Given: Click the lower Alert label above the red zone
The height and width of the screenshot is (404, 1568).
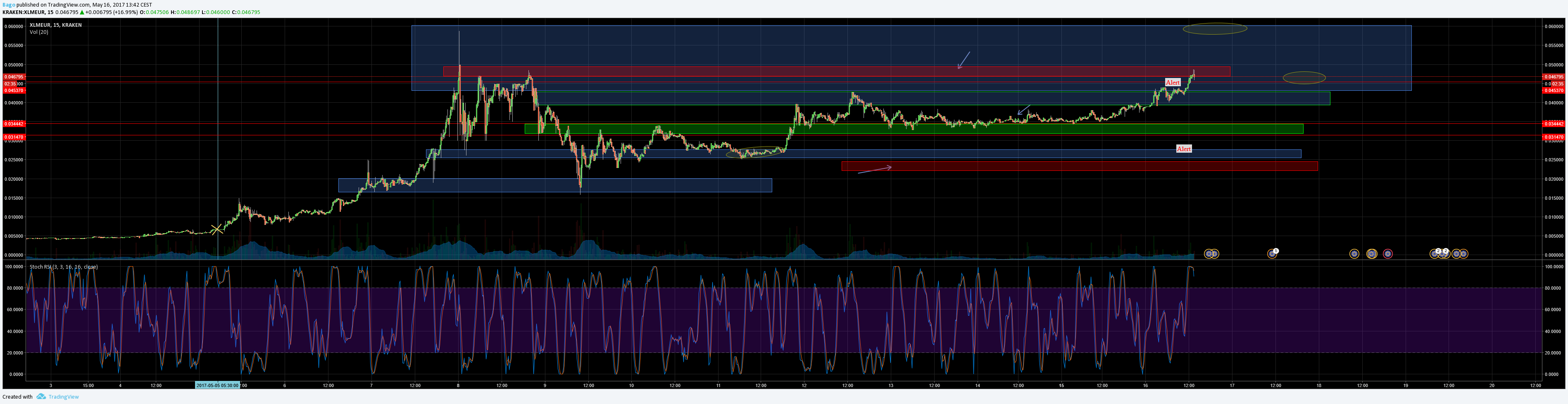Looking at the screenshot, I should [x=1184, y=149].
